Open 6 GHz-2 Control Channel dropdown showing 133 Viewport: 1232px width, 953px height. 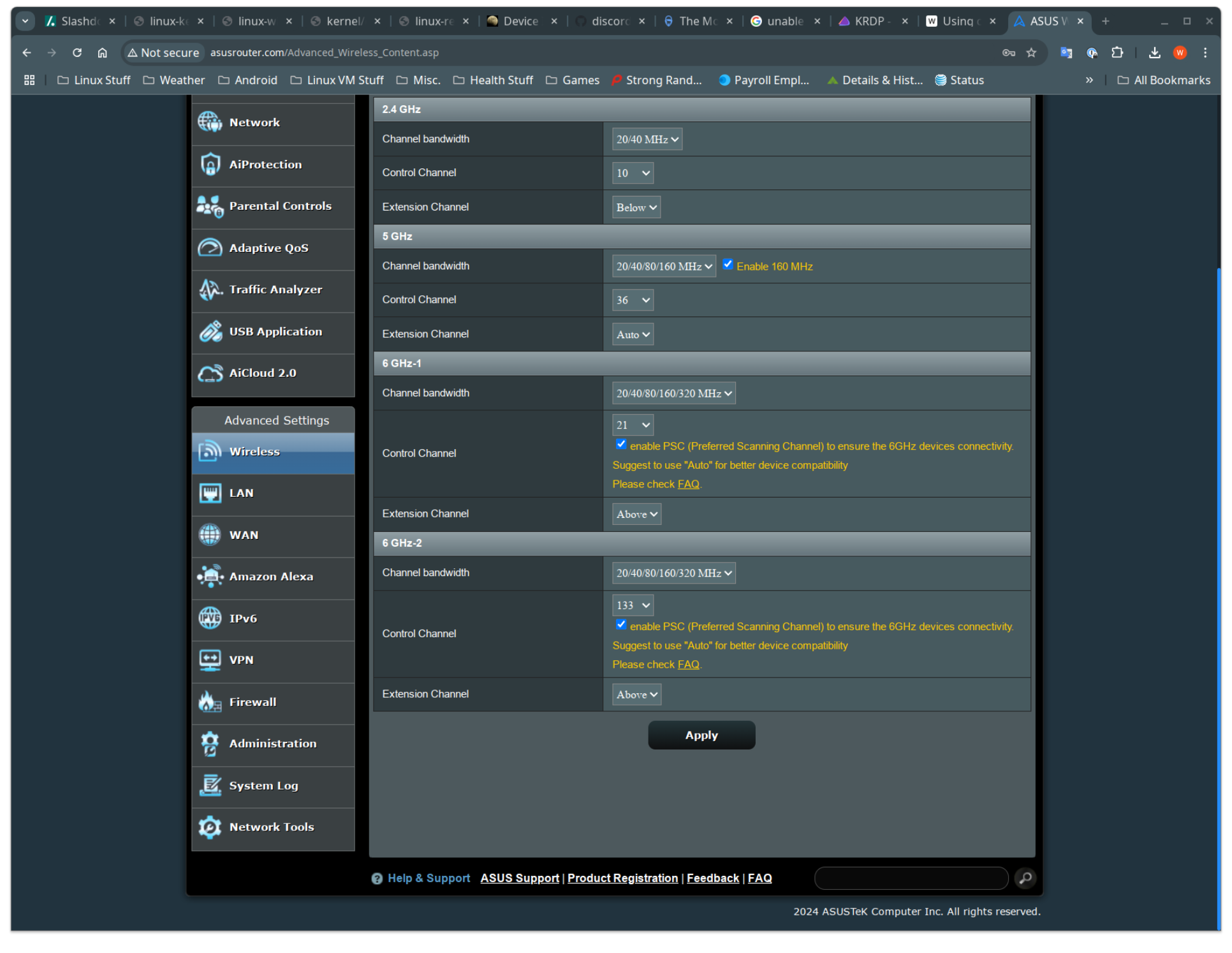click(x=633, y=605)
